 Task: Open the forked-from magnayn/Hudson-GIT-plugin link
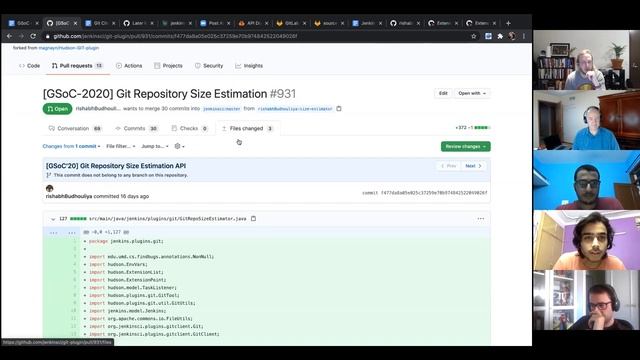click(x=69, y=48)
